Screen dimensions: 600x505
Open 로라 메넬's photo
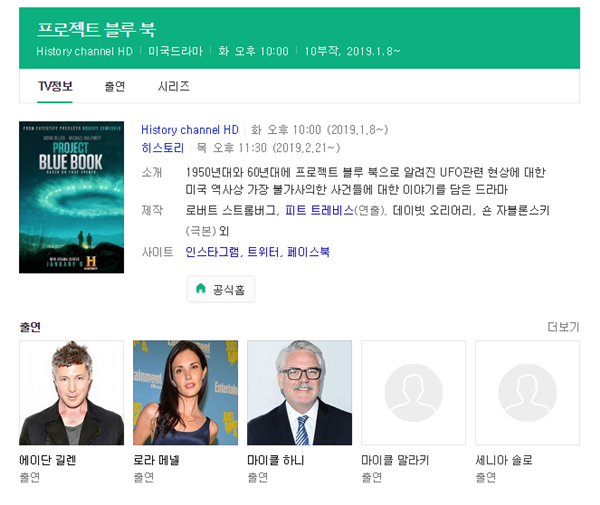186,393
